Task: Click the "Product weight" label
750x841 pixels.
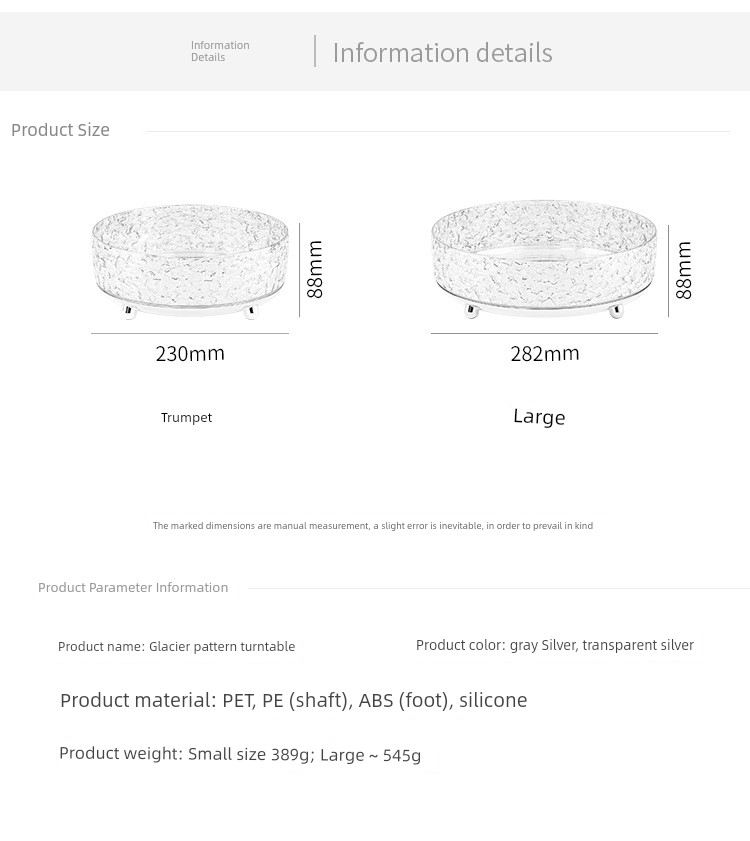Action: (120, 754)
